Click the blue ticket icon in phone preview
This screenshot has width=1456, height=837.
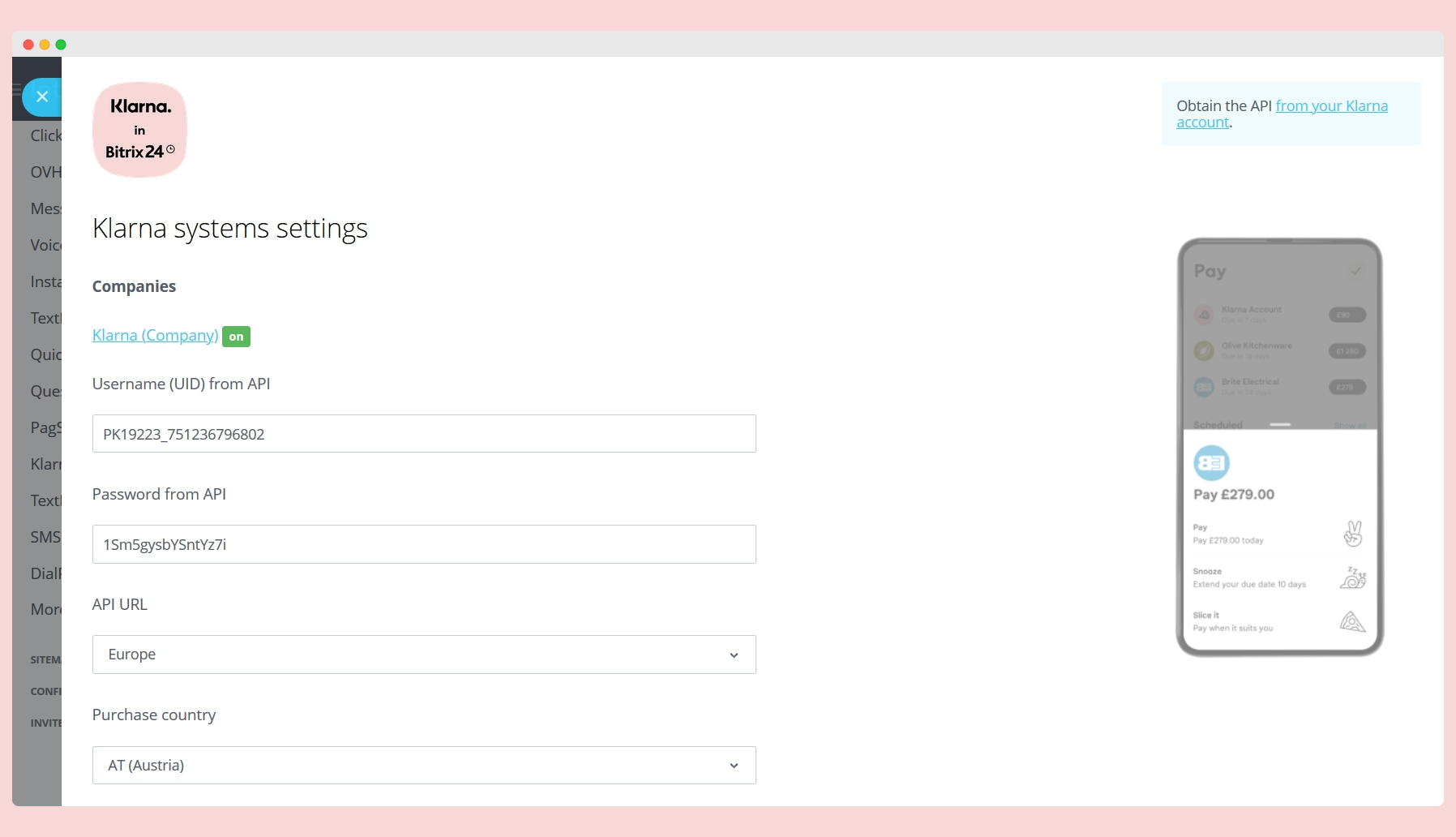(x=1211, y=463)
